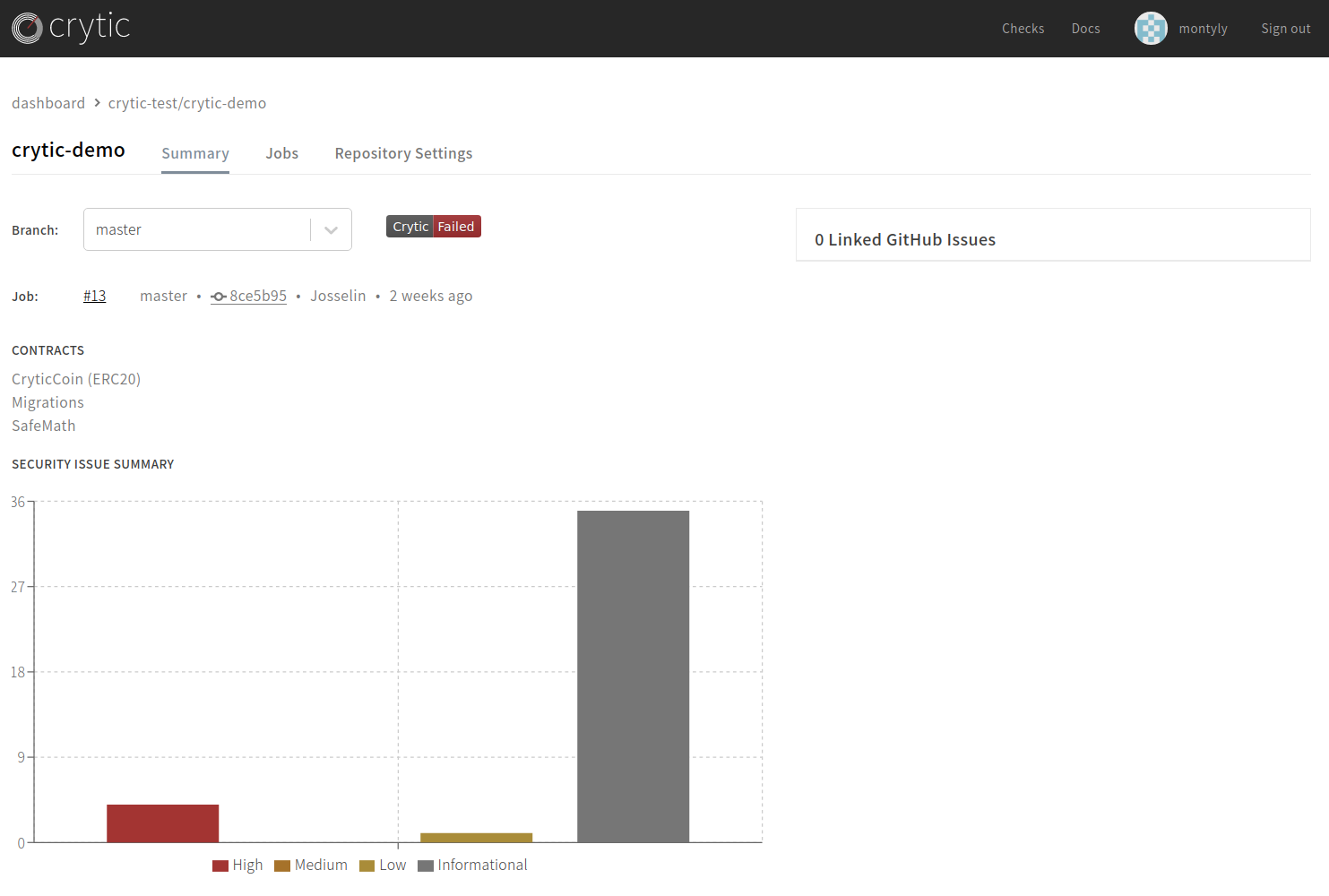
Task: Open the Docs page from the navbar
Action: [1085, 28]
